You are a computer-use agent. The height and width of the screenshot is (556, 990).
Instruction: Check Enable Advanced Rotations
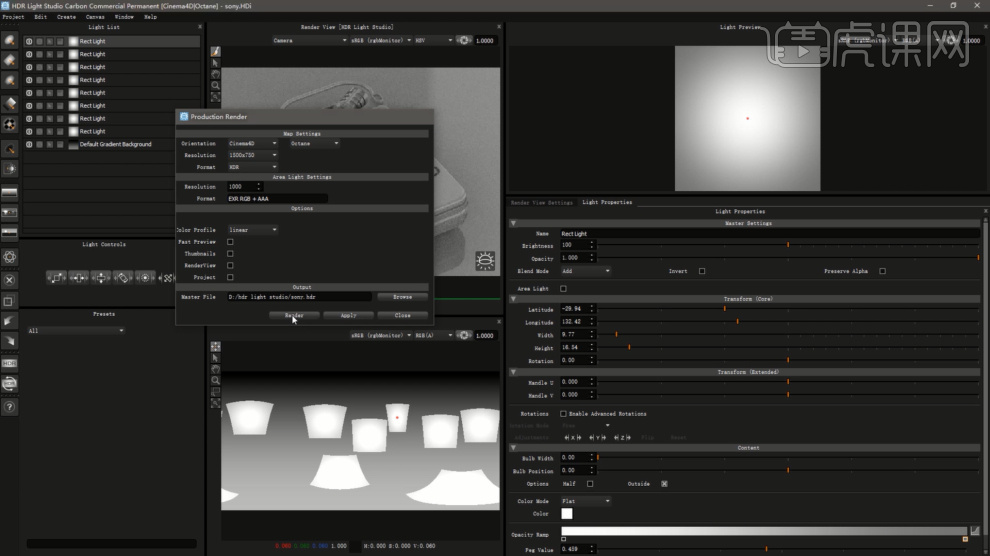coord(563,414)
